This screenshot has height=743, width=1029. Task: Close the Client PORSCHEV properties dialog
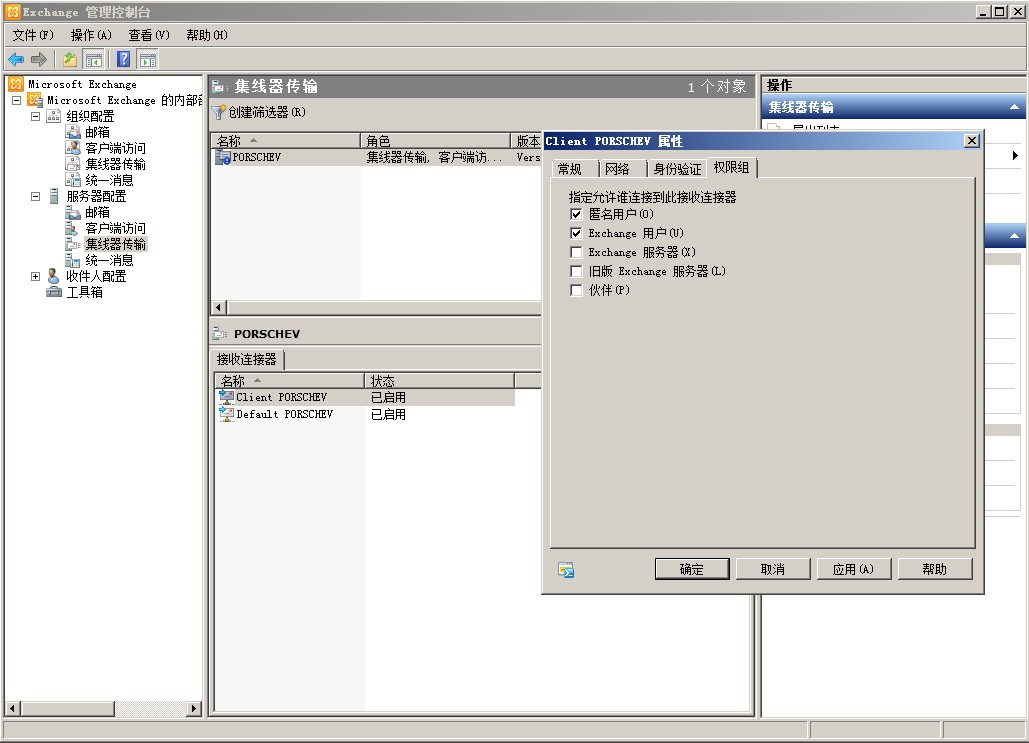(972, 141)
